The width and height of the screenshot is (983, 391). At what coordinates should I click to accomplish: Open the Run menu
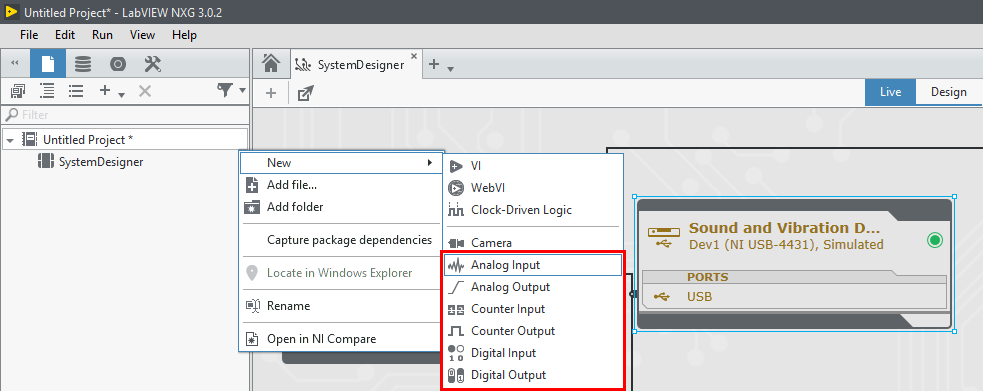coord(102,35)
